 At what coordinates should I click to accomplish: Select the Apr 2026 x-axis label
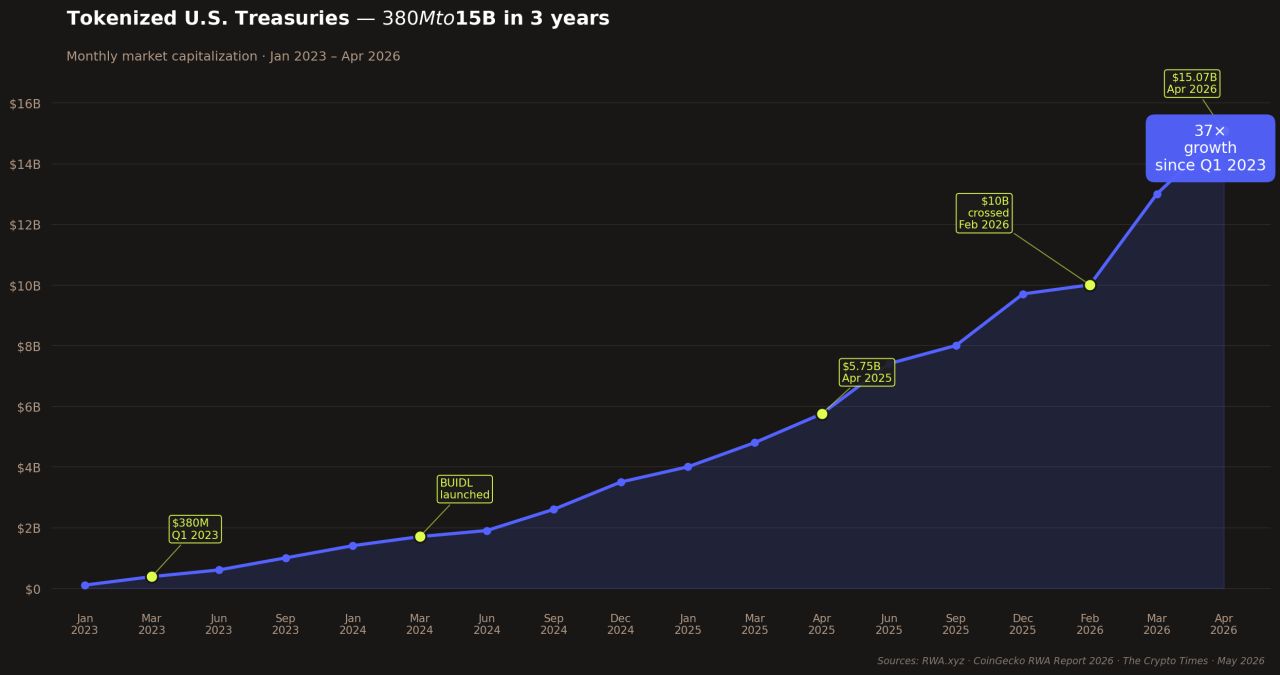(1224, 624)
